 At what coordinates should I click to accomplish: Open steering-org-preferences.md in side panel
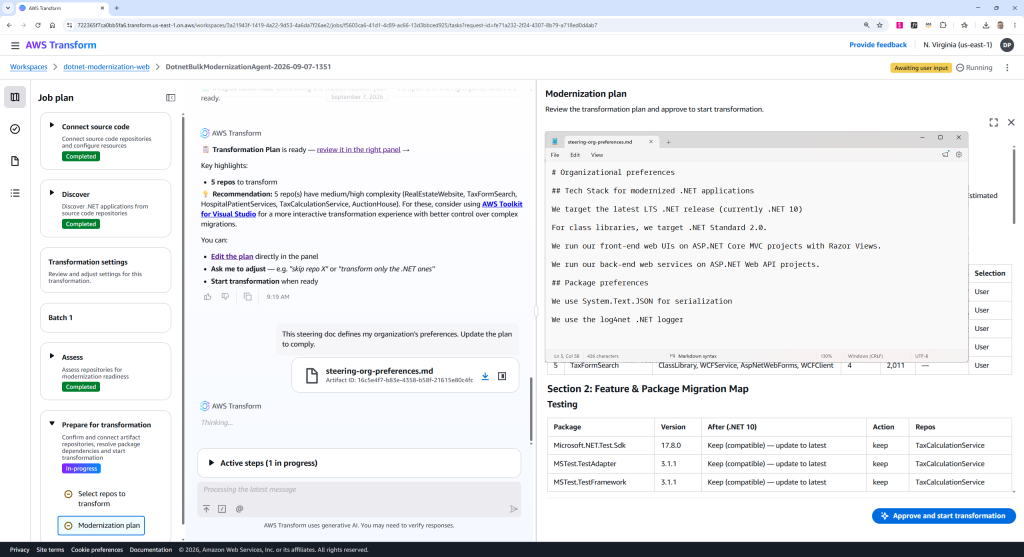pyautogui.click(x=502, y=376)
